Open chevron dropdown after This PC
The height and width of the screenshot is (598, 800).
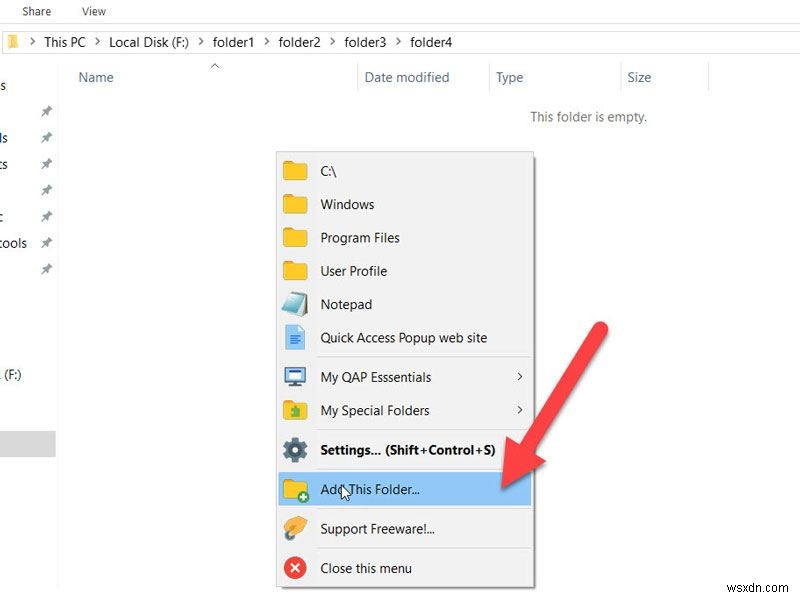(97, 42)
